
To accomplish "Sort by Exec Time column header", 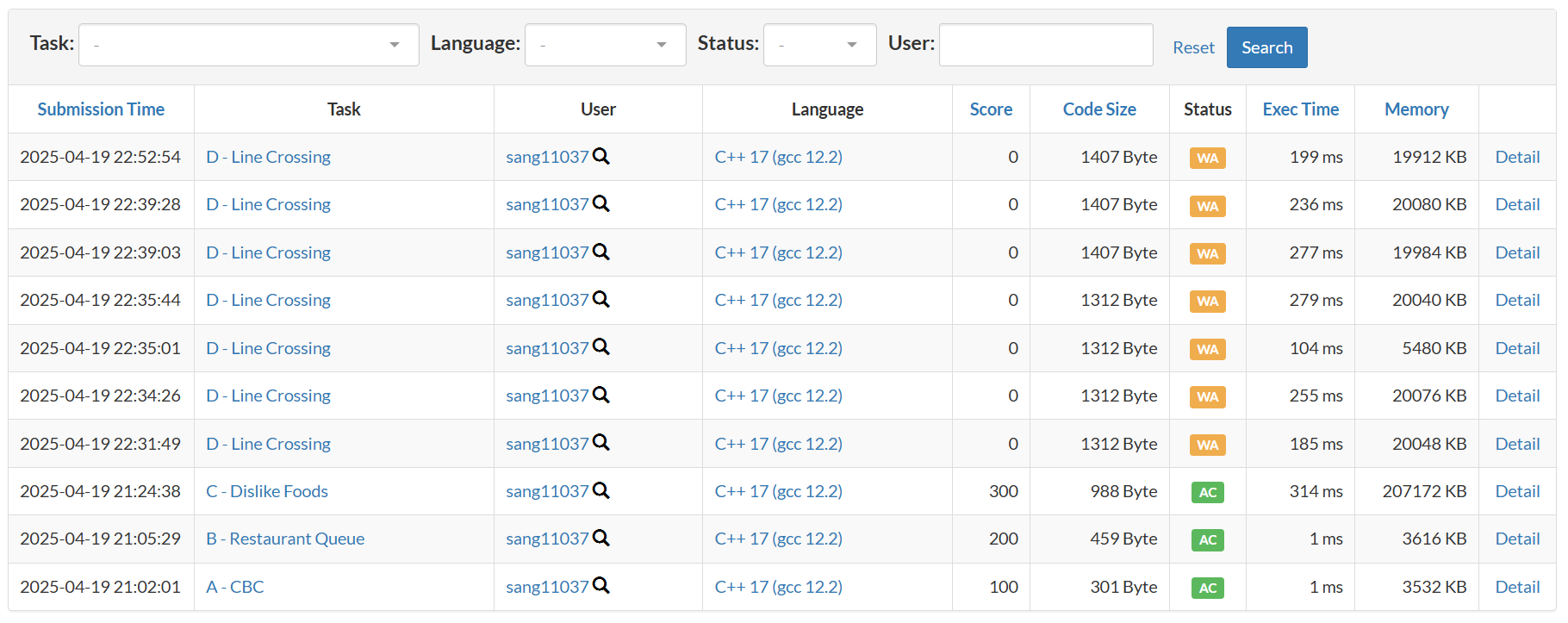I will [x=1300, y=109].
